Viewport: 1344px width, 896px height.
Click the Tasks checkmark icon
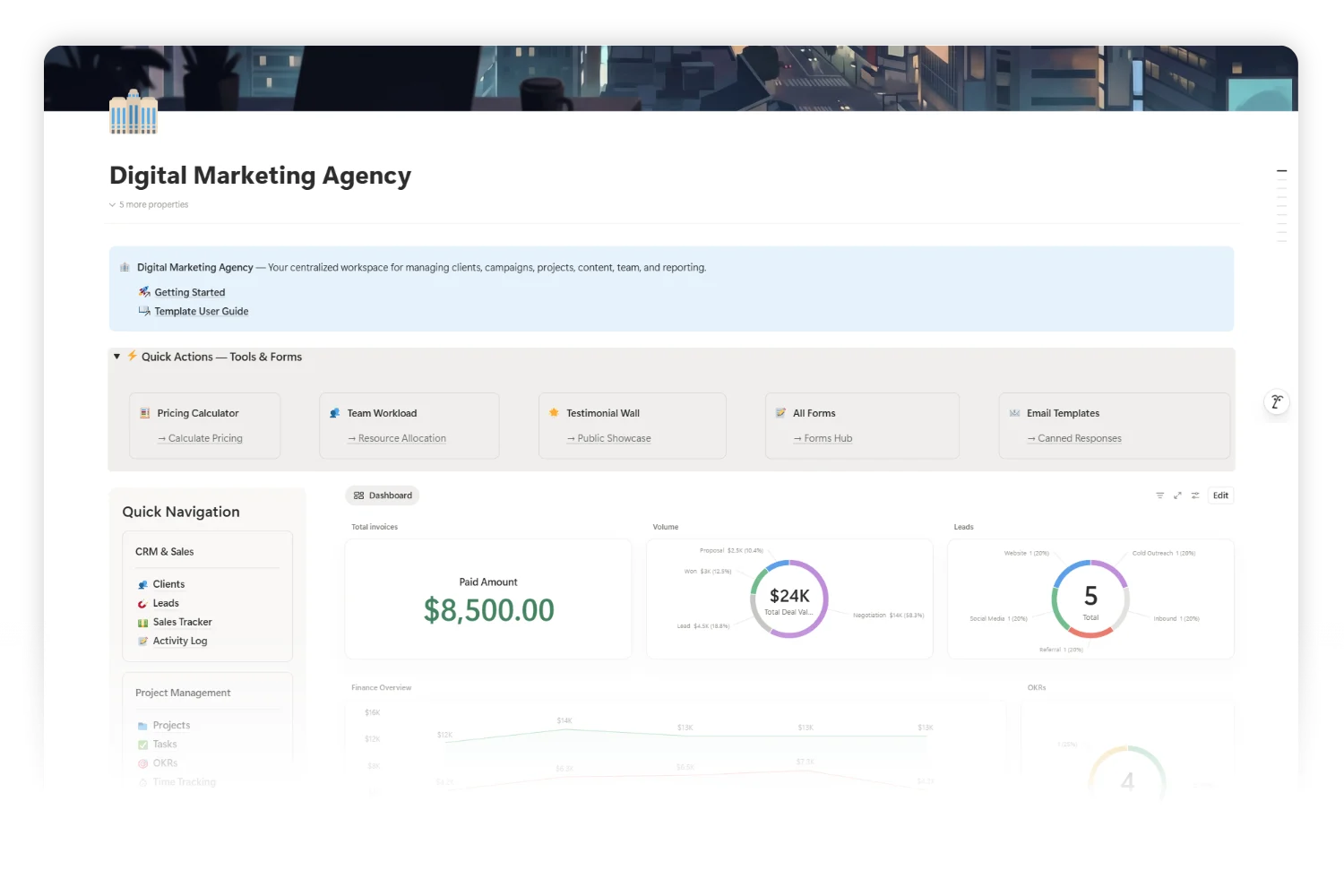(x=142, y=745)
